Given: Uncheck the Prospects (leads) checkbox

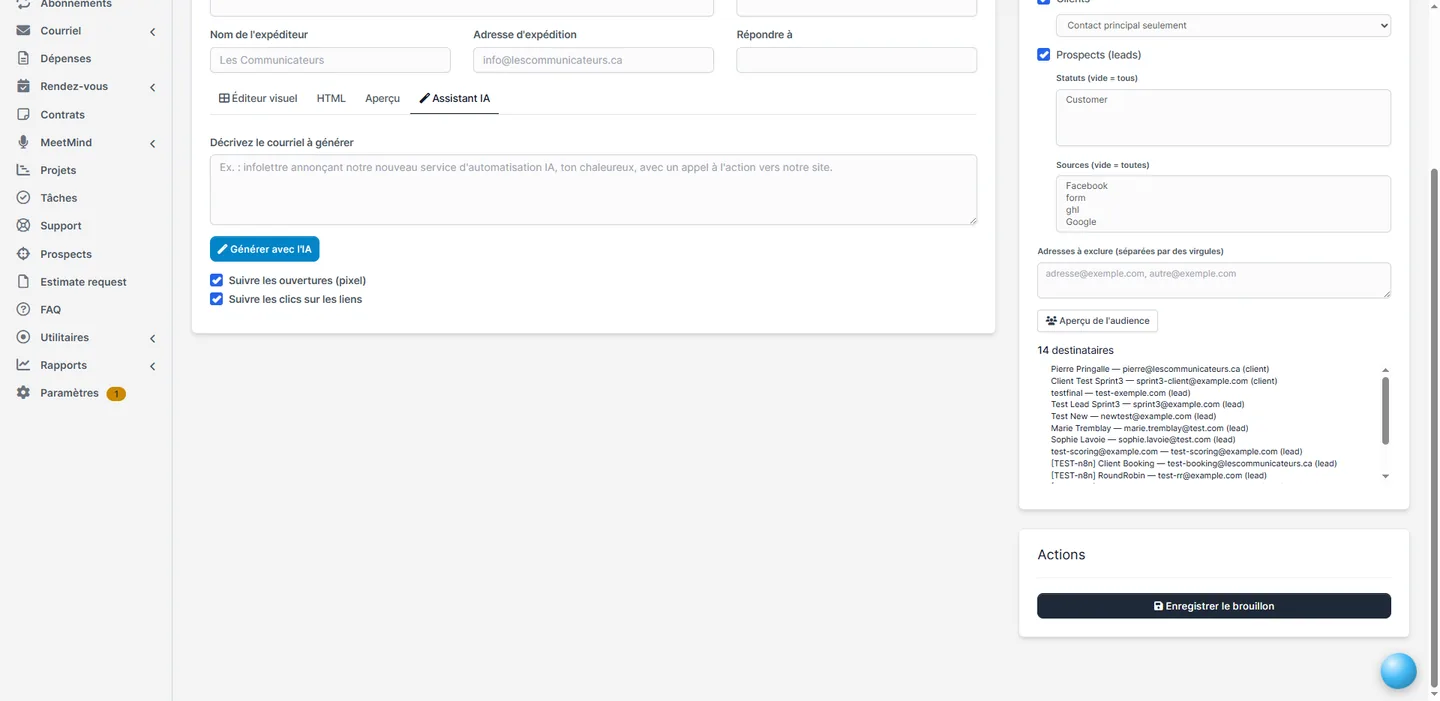Looking at the screenshot, I should point(1044,55).
